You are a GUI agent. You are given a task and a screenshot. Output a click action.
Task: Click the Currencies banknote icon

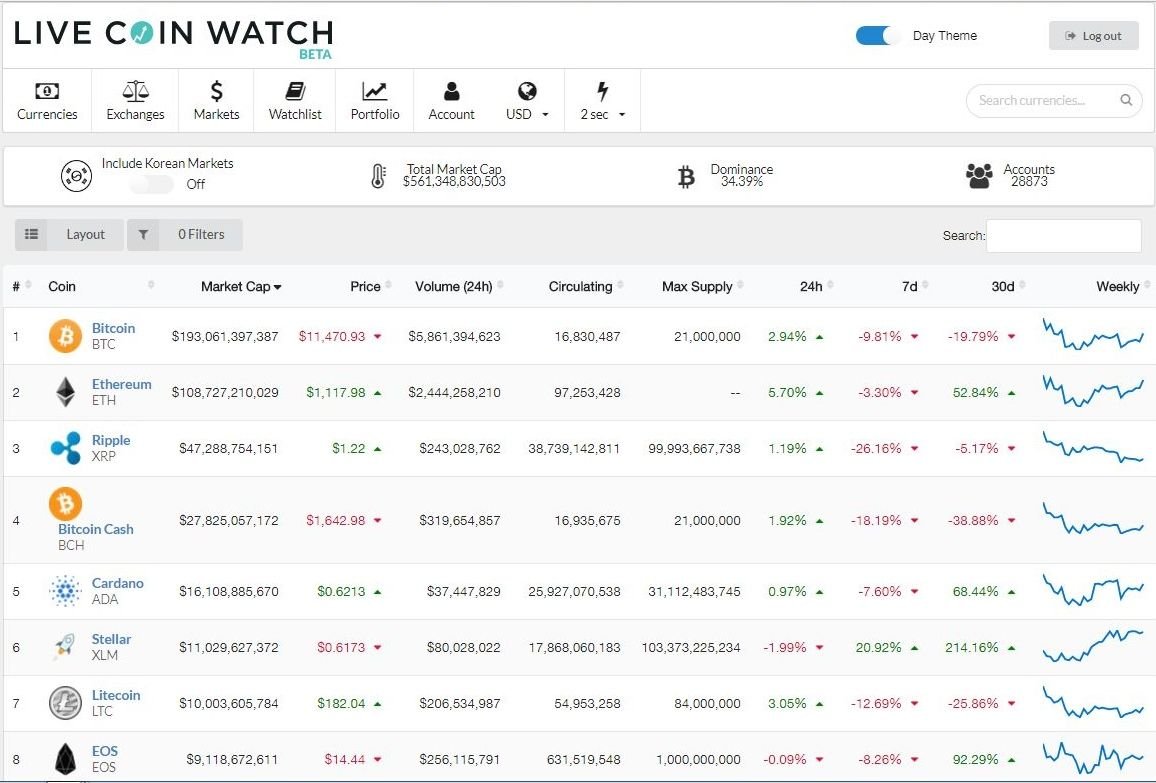click(47, 91)
